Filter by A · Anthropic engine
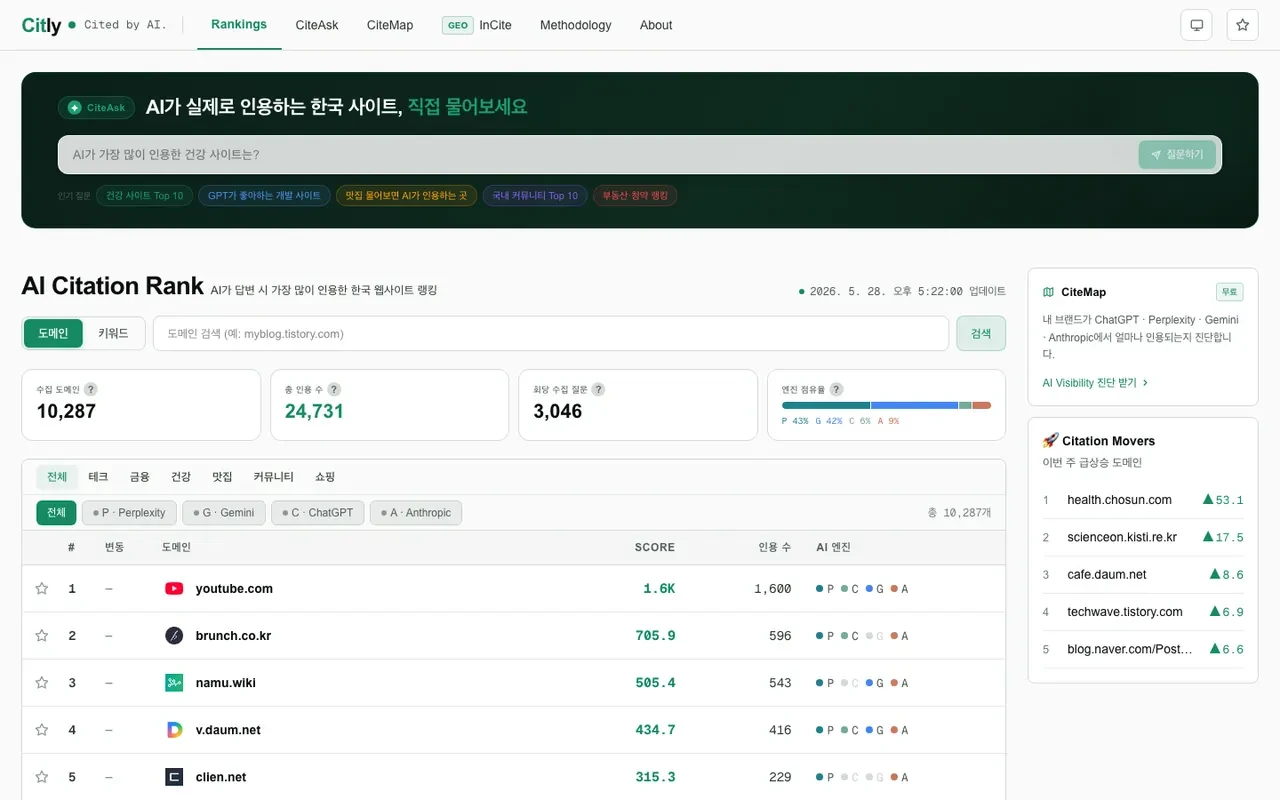This screenshot has width=1280, height=800. click(416, 513)
